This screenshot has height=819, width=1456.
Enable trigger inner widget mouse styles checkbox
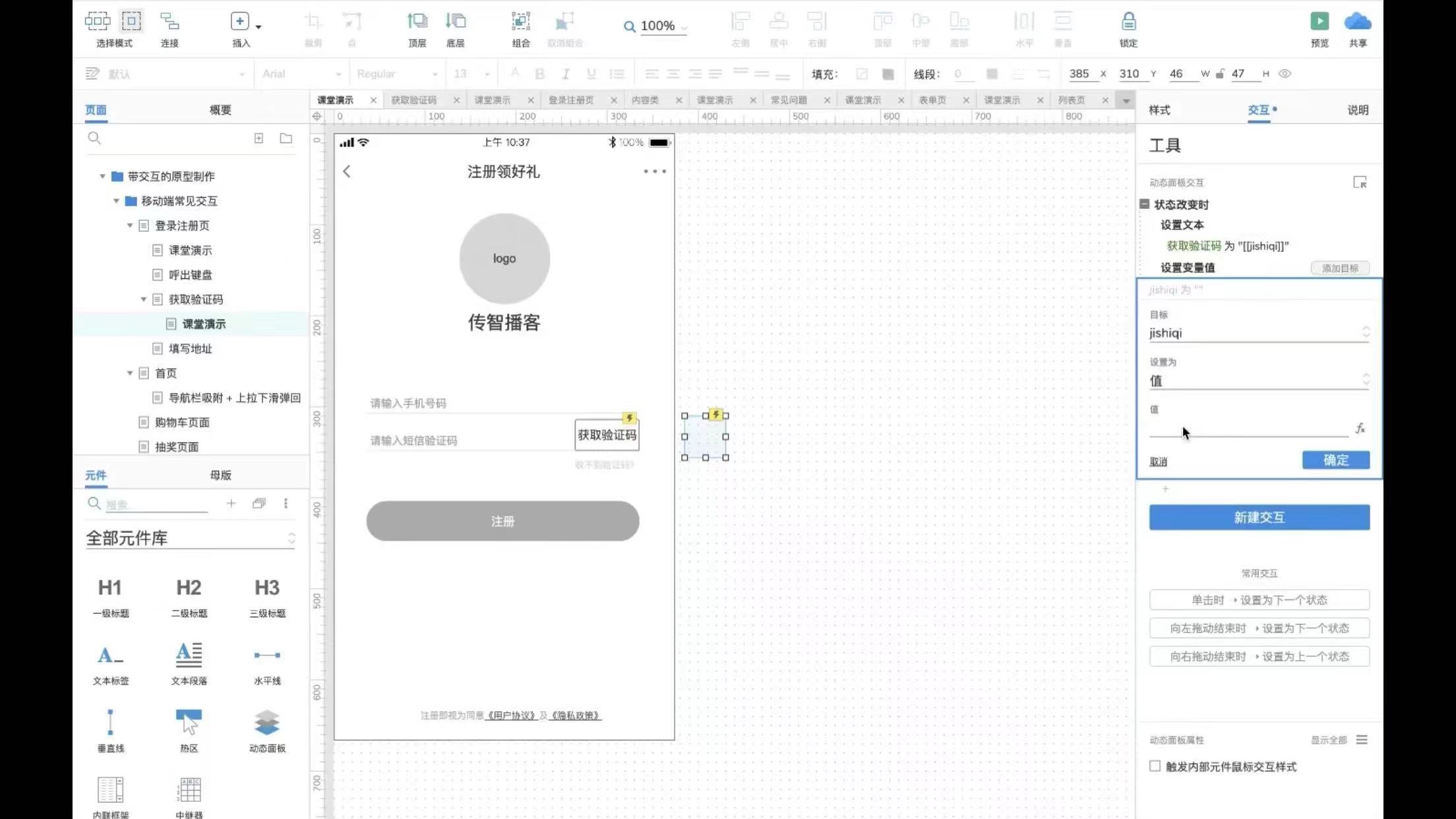[x=1155, y=766]
